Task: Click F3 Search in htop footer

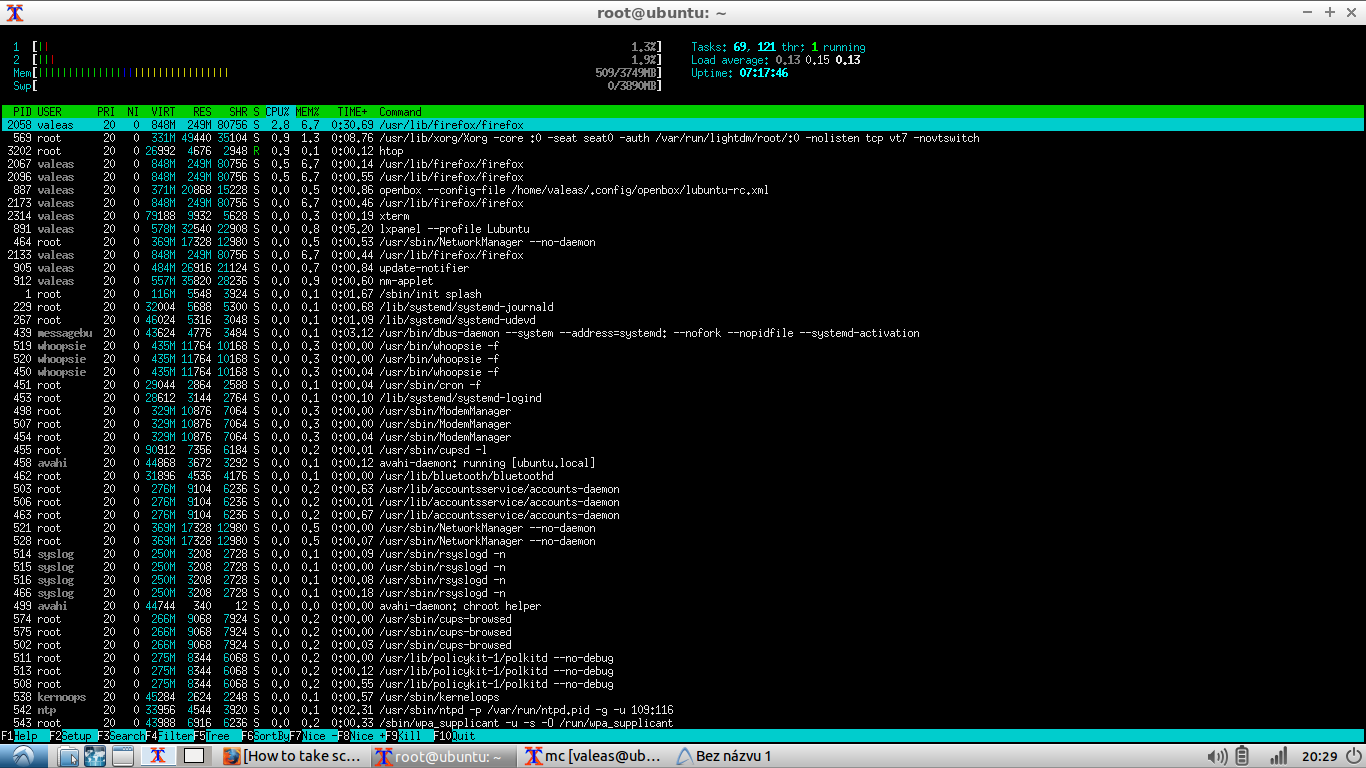Action: 121,735
